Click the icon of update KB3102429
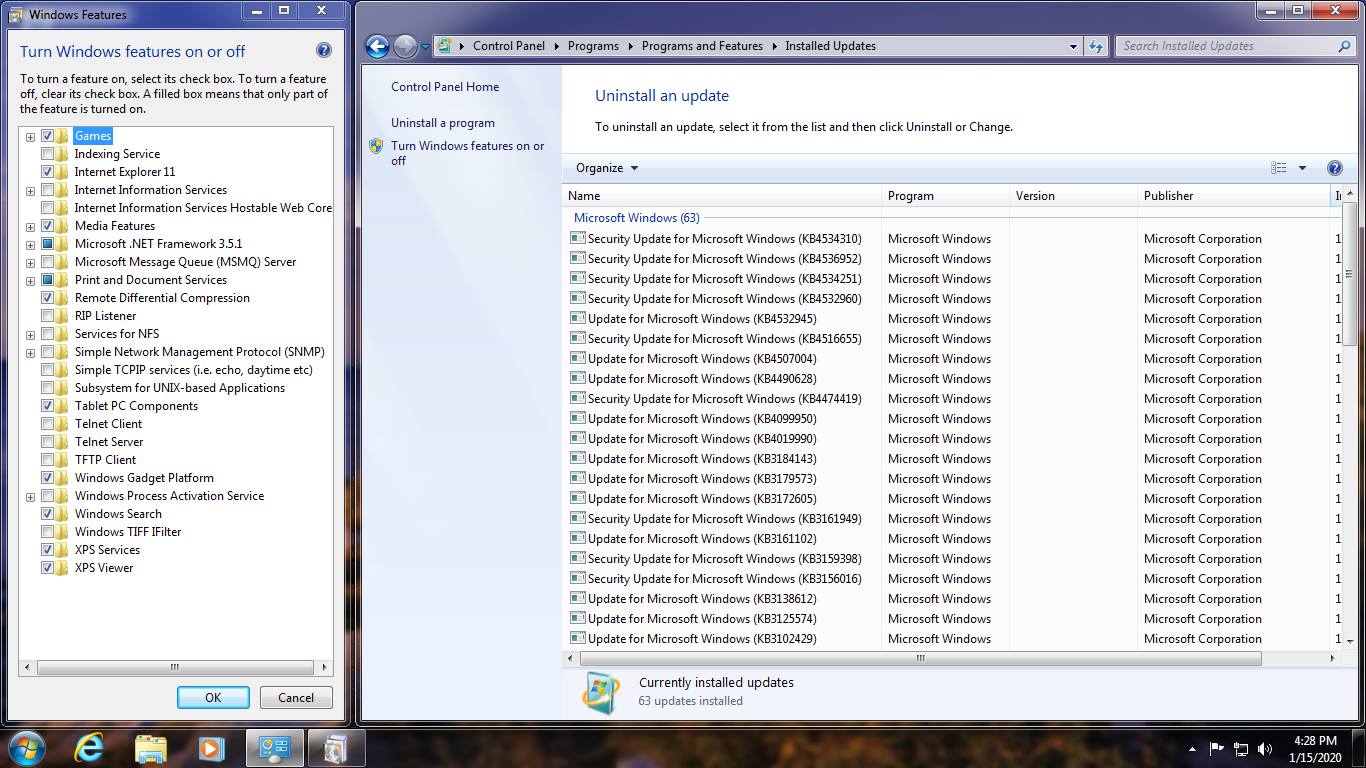The image size is (1366, 768). [577, 638]
